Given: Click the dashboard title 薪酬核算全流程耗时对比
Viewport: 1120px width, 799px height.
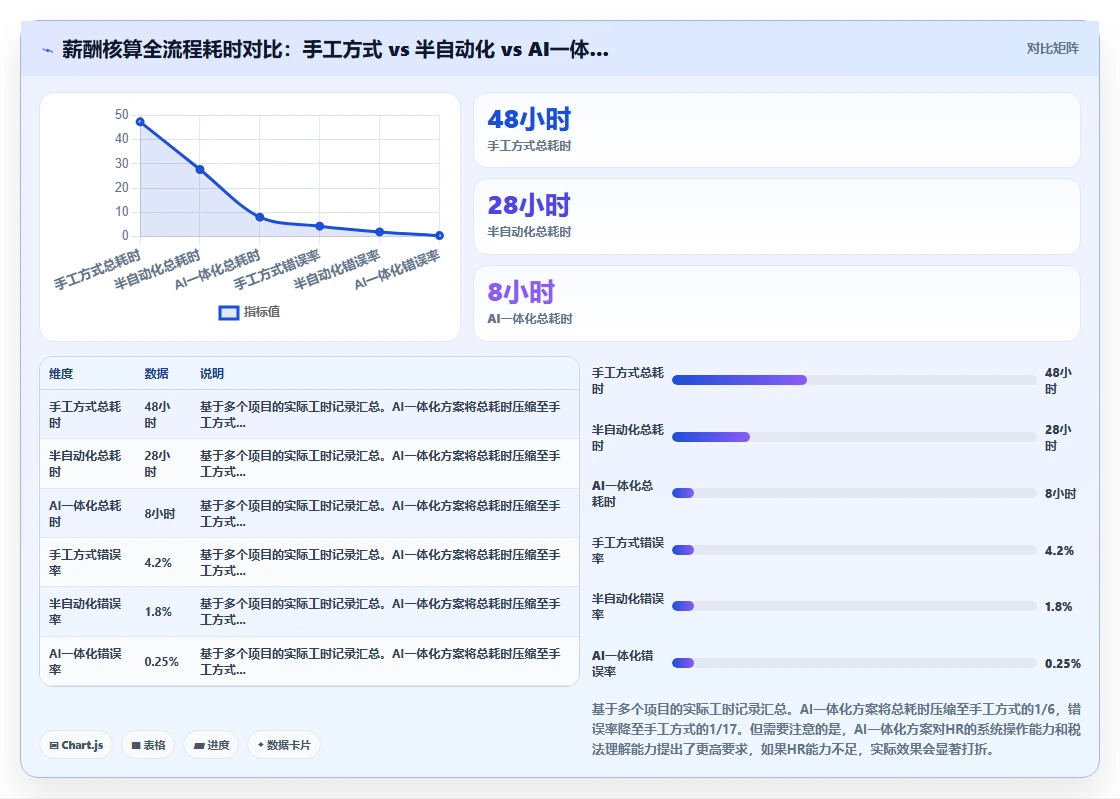Looking at the screenshot, I should [x=335, y=49].
